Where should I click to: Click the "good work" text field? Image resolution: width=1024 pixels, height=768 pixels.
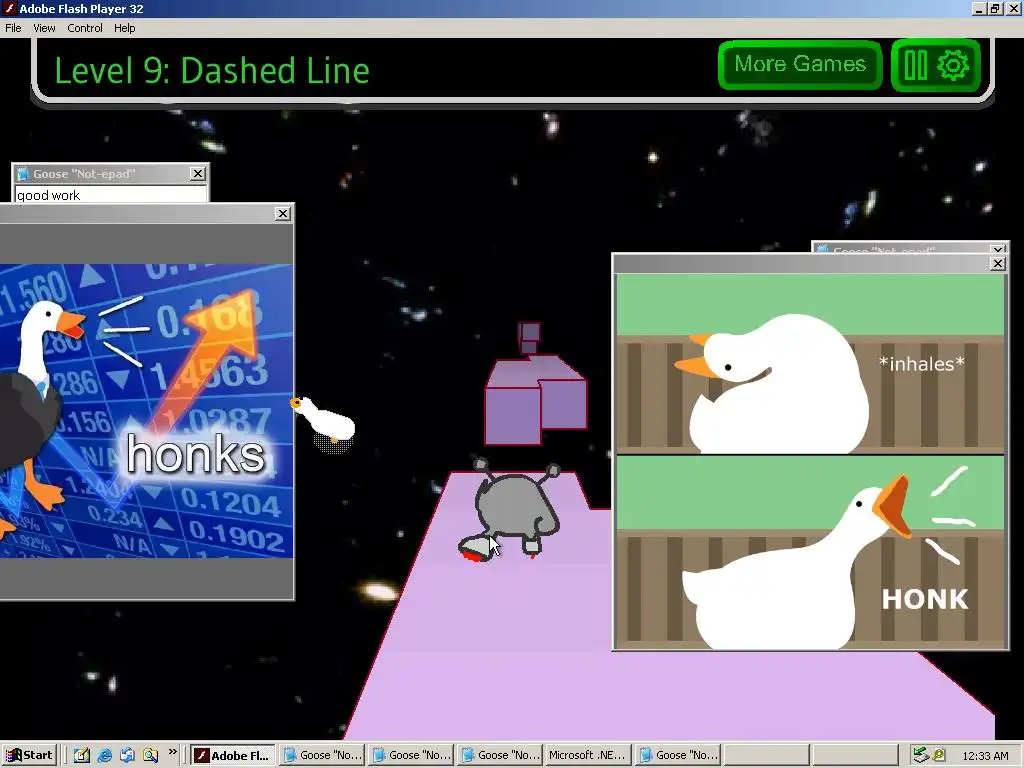(110, 195)
